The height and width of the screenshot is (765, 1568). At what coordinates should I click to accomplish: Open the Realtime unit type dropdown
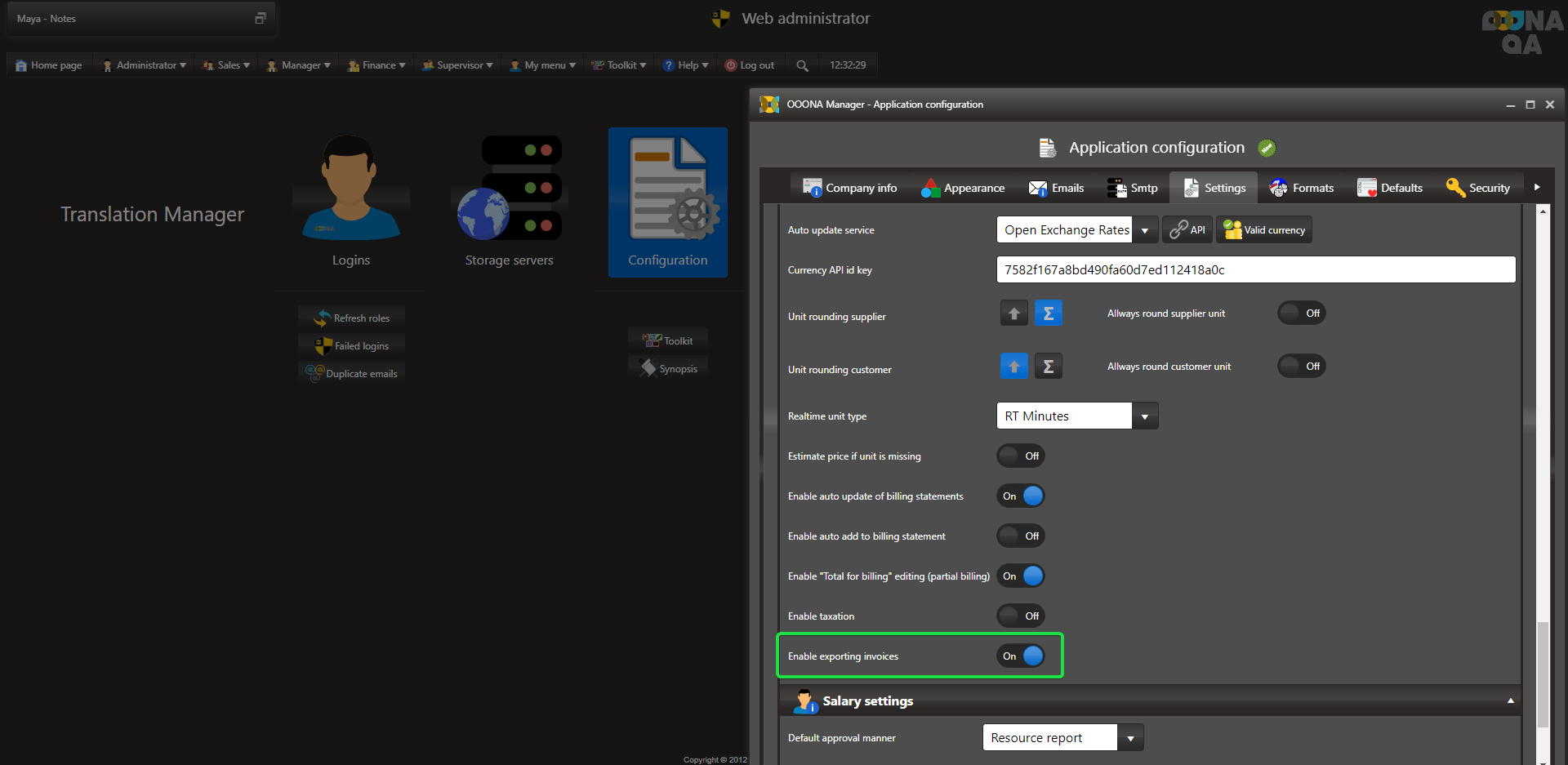(1144, 416)
